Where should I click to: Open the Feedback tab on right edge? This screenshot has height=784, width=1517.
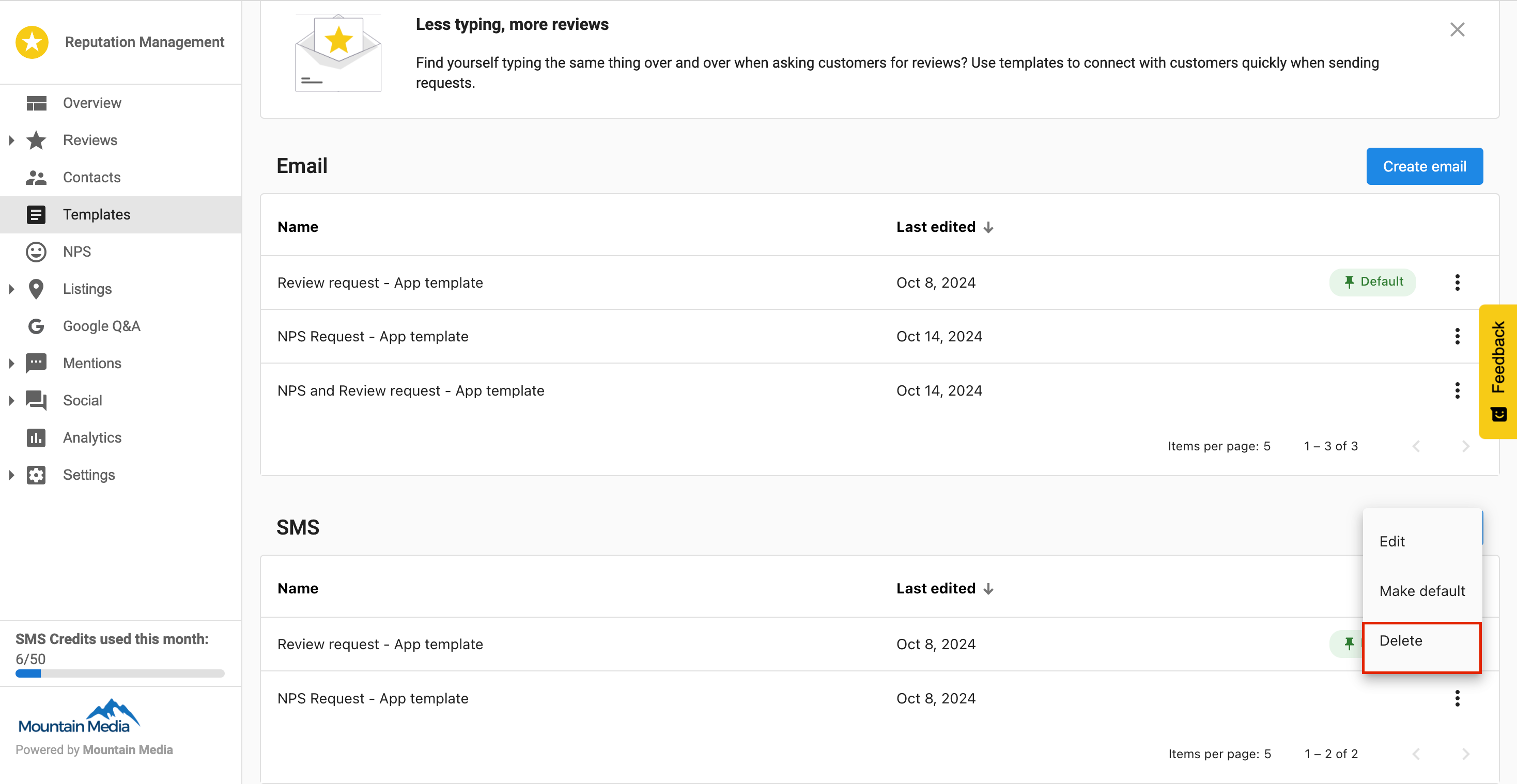point(1498,371)
